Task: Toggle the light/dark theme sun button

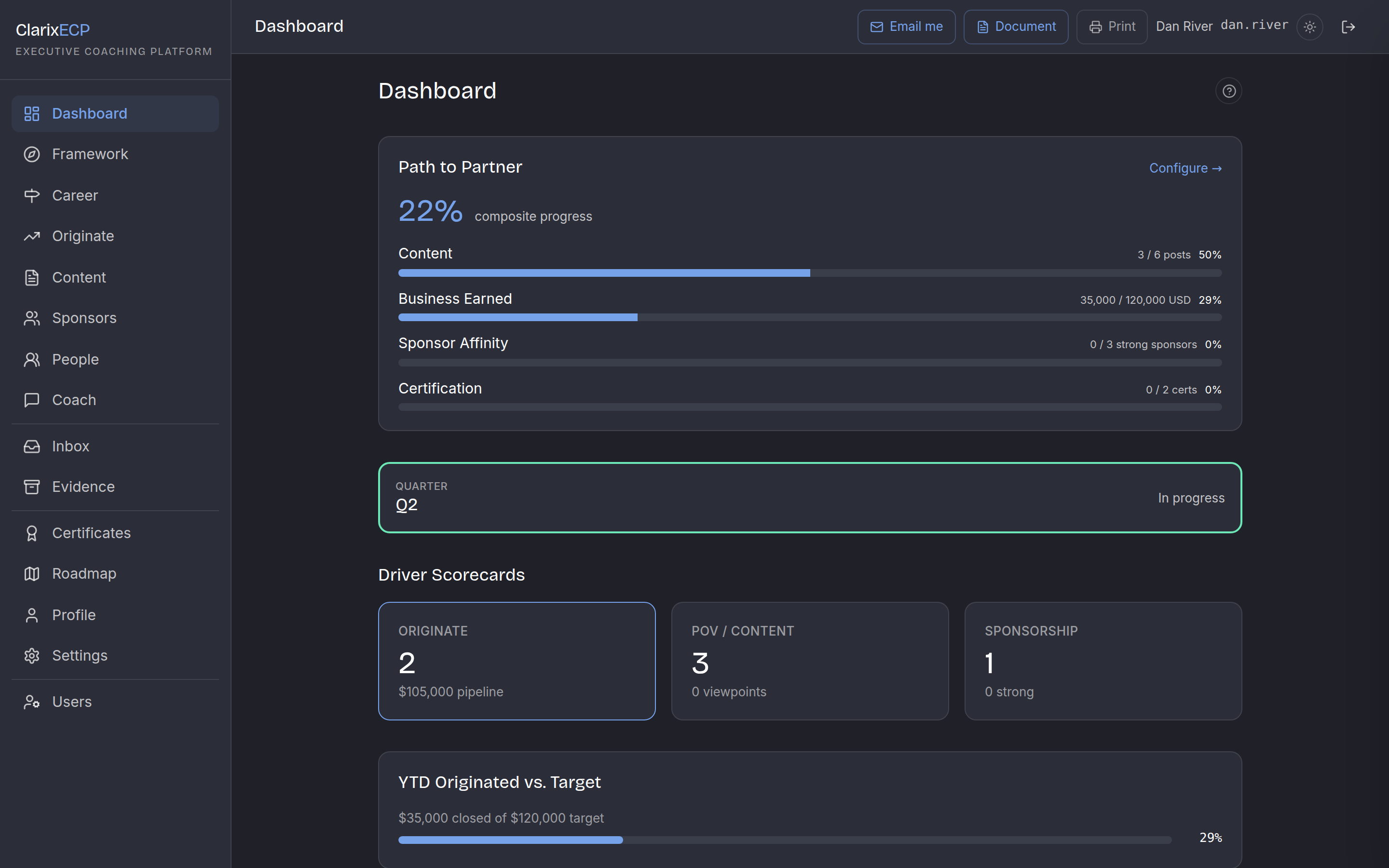Action: [1310, 27]
